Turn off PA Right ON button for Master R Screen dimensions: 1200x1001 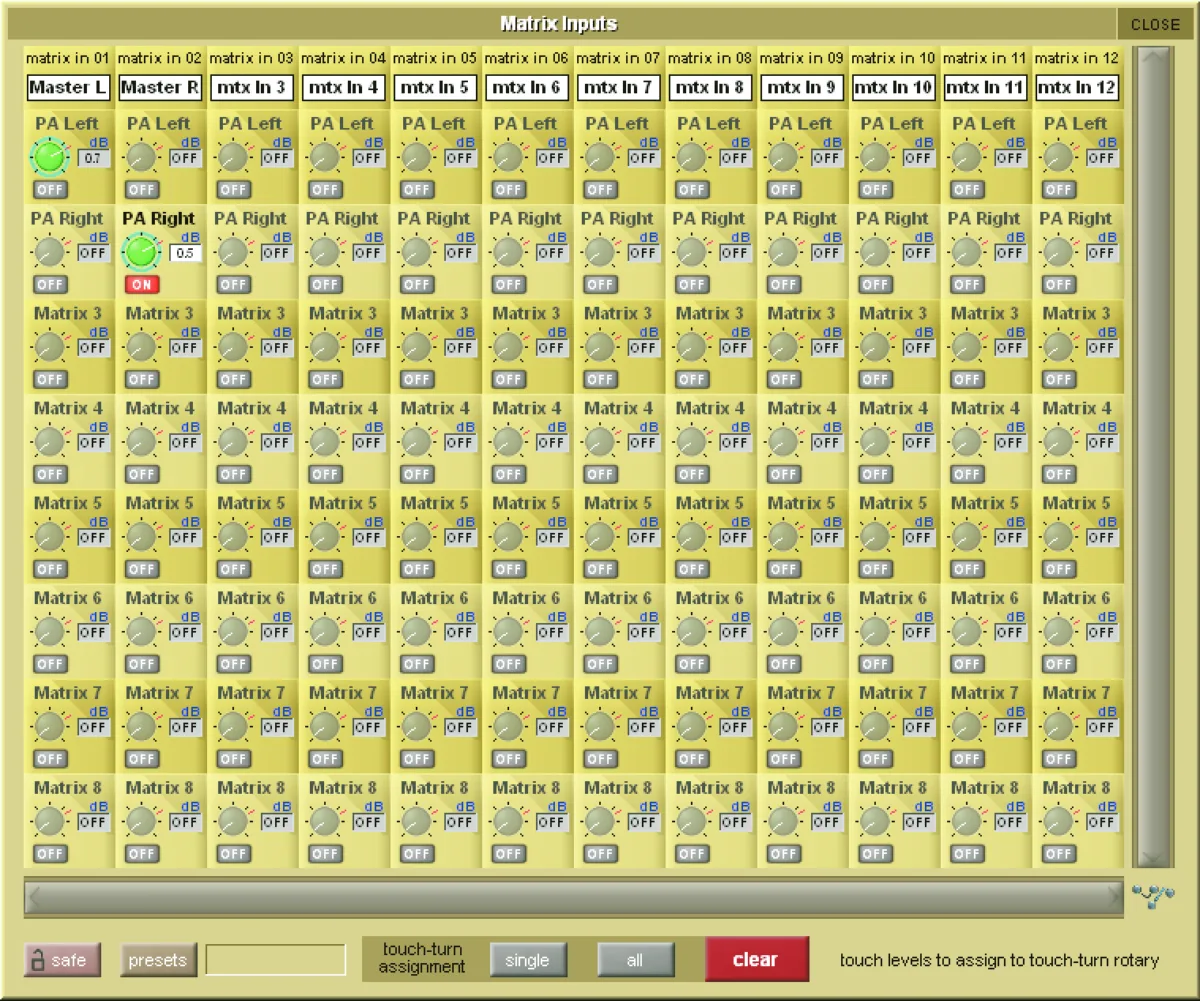point(142,284)
